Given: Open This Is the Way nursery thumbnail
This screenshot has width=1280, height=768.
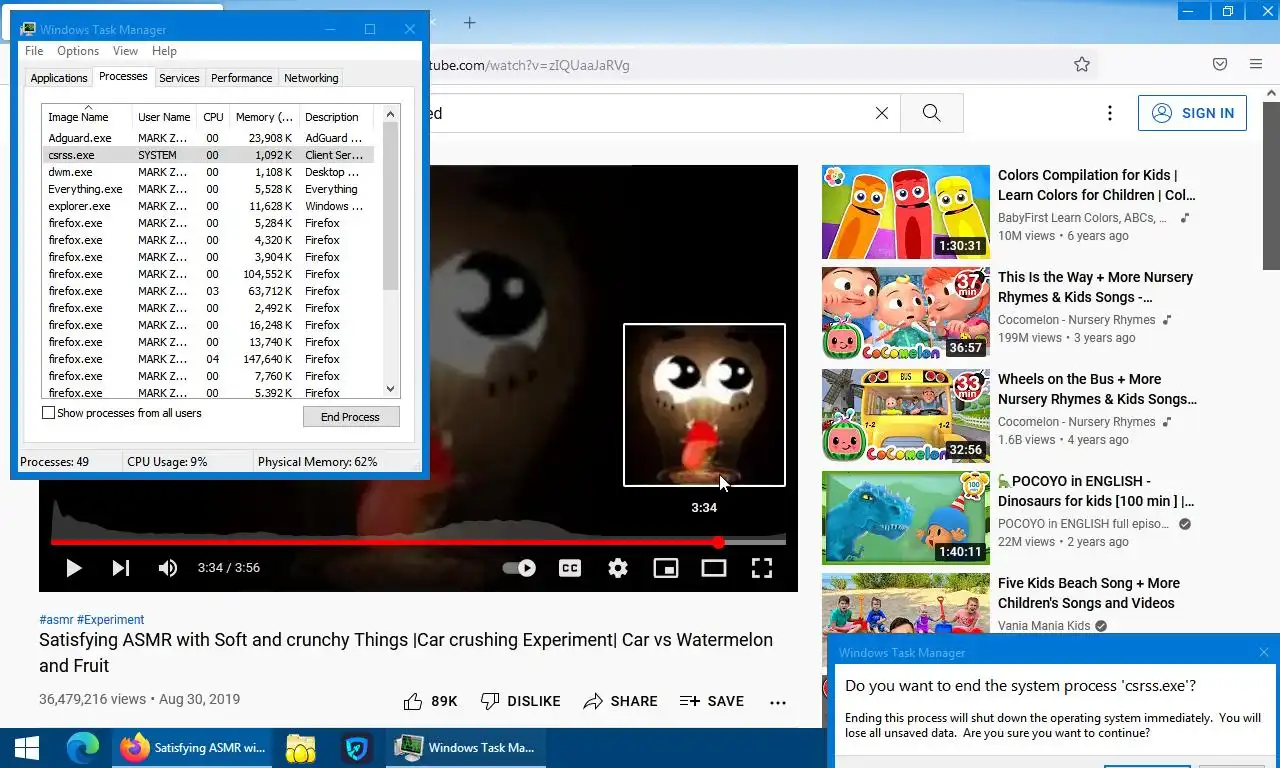Looking at the screenshot, I should pos(906,314).
